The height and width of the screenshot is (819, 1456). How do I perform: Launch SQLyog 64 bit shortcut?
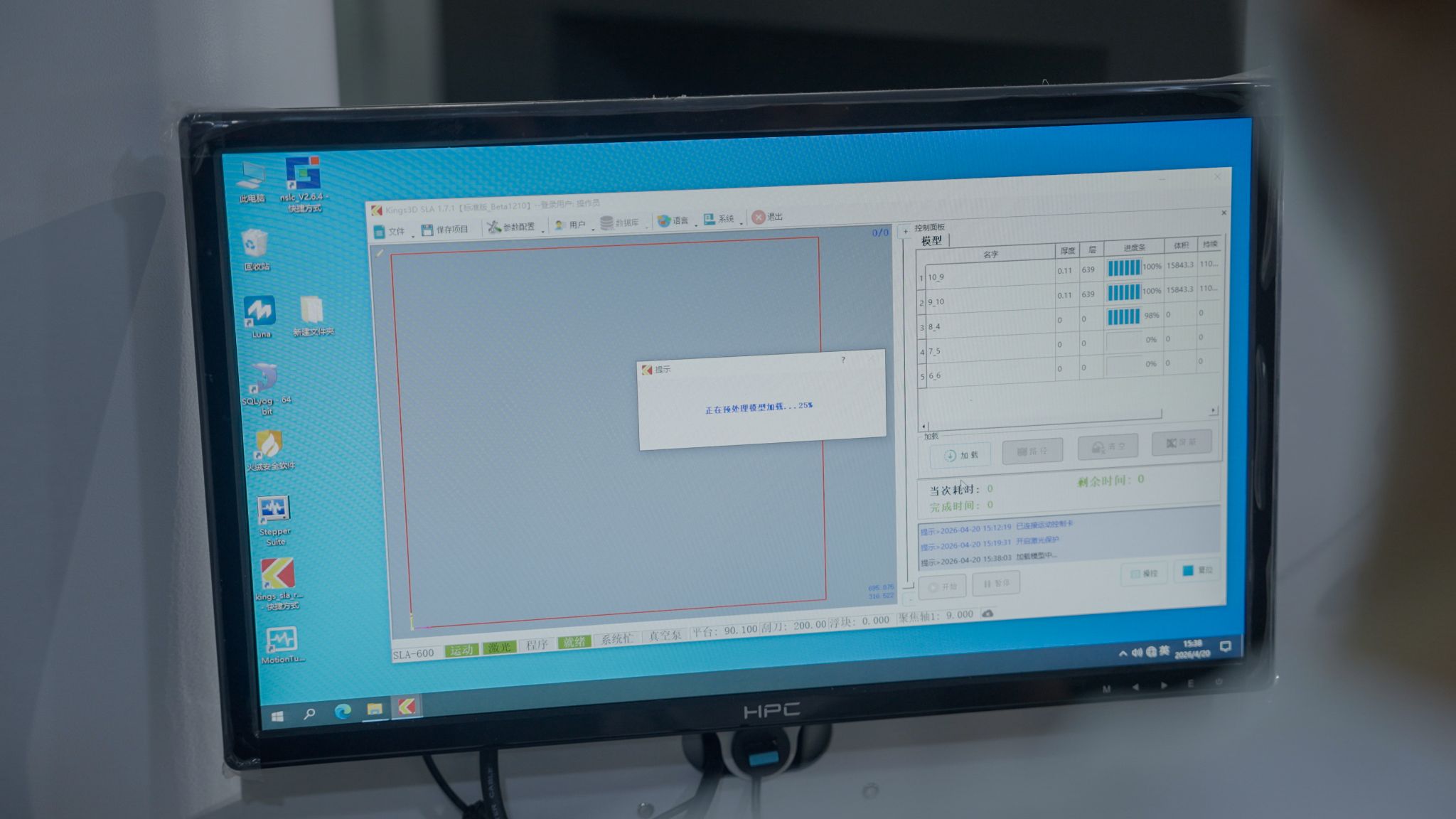click(x=266, y=388)
